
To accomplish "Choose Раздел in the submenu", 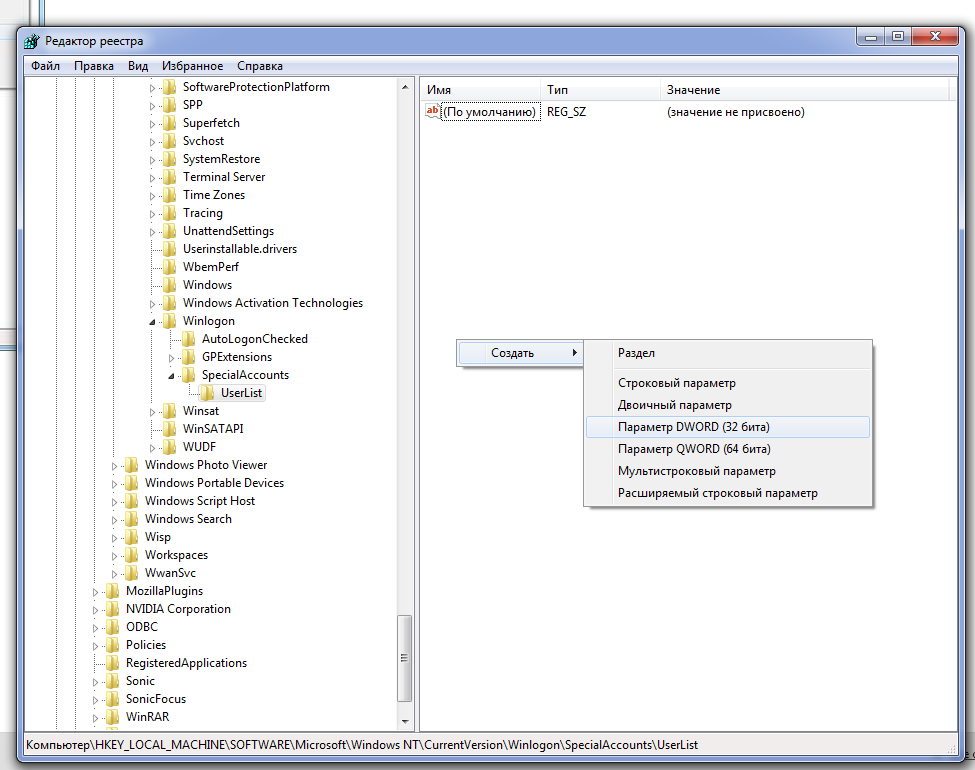I will [728, 353].
